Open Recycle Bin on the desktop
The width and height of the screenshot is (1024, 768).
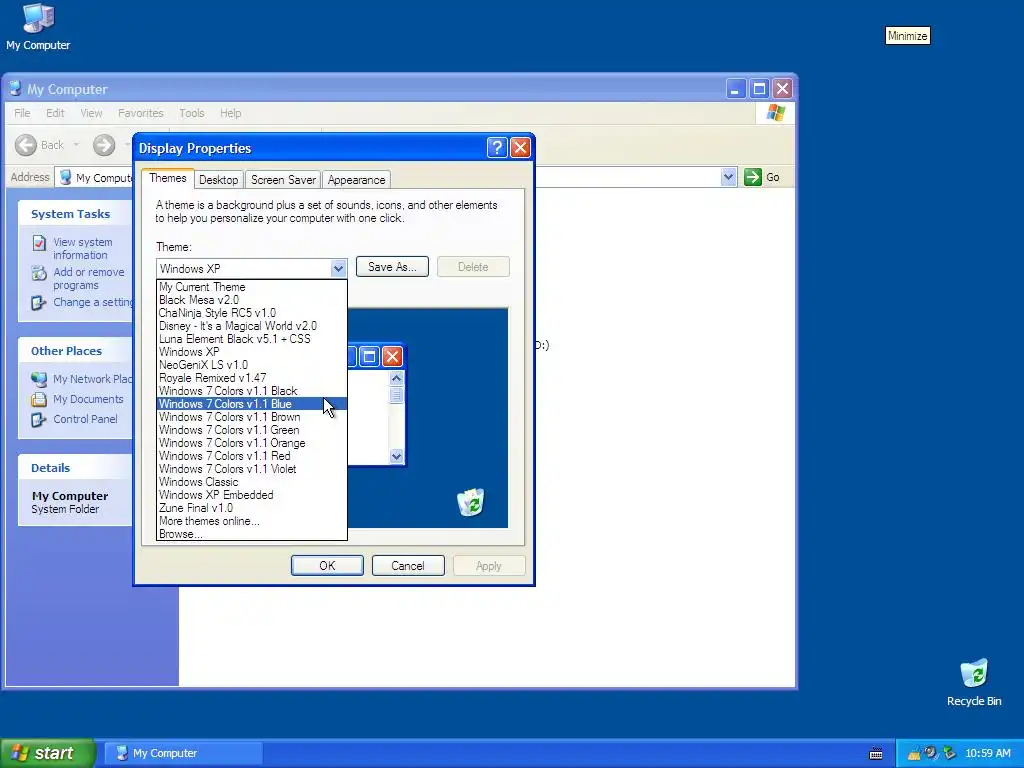[974, 682]
